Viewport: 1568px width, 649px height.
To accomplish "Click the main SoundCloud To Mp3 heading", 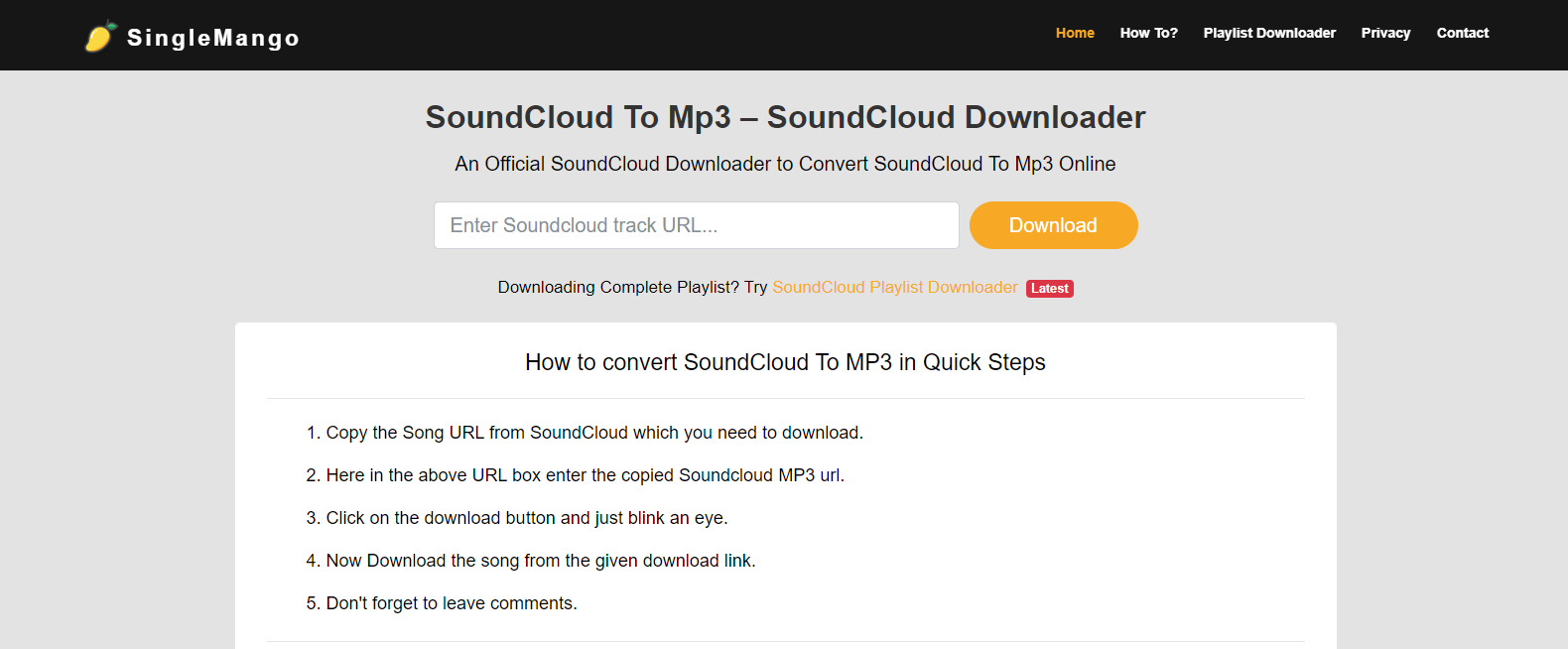I will click(x=784, y=117).
